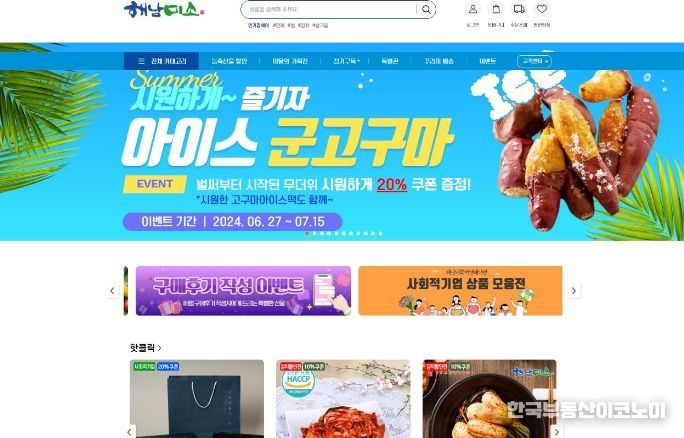Viewport: 684px width, 438px height.
Task: Show next promo banner with right chevron
Action: pos(574,291)
